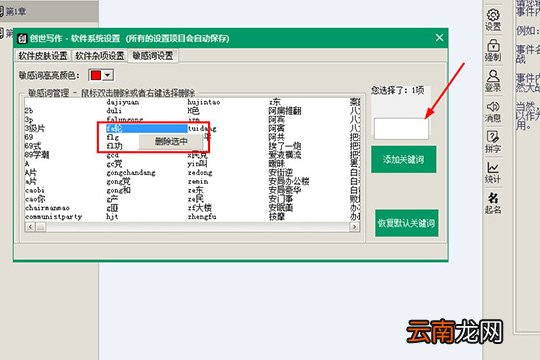Open the 登录 user icon

click(x=493, y=81)
